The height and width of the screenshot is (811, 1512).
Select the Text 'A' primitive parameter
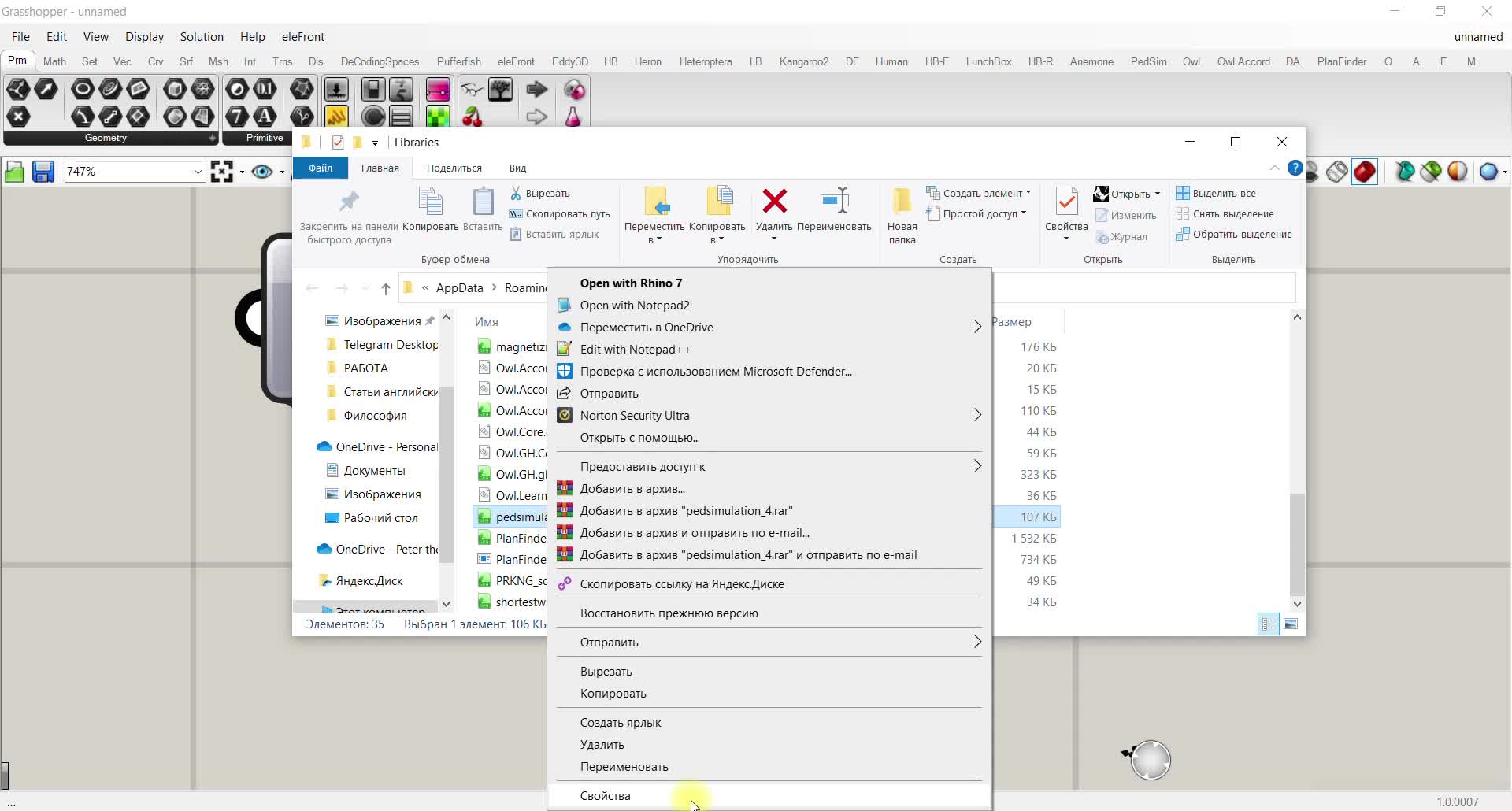pos(265,117)
